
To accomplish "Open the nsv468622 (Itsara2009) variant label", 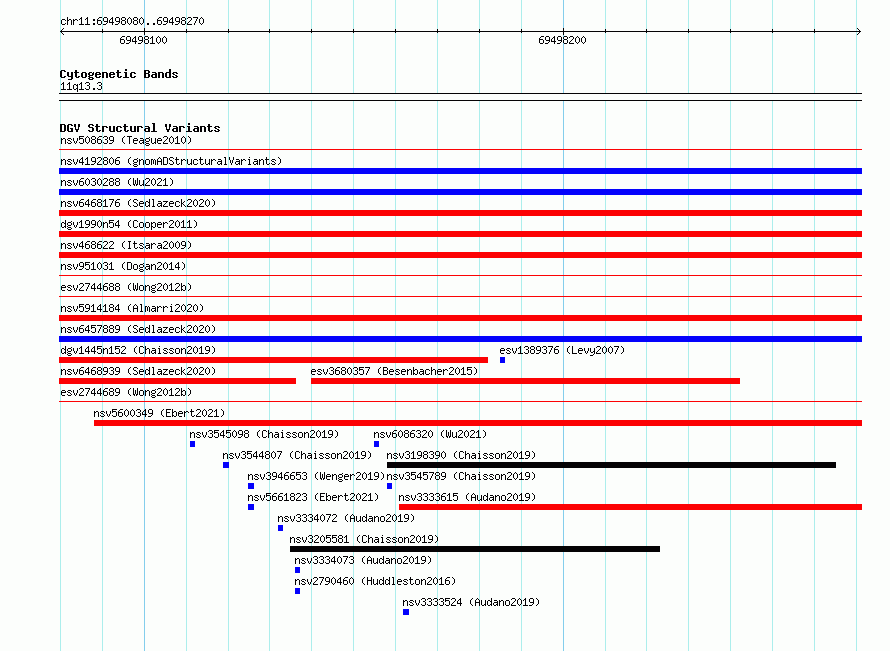I will [126, 245].
